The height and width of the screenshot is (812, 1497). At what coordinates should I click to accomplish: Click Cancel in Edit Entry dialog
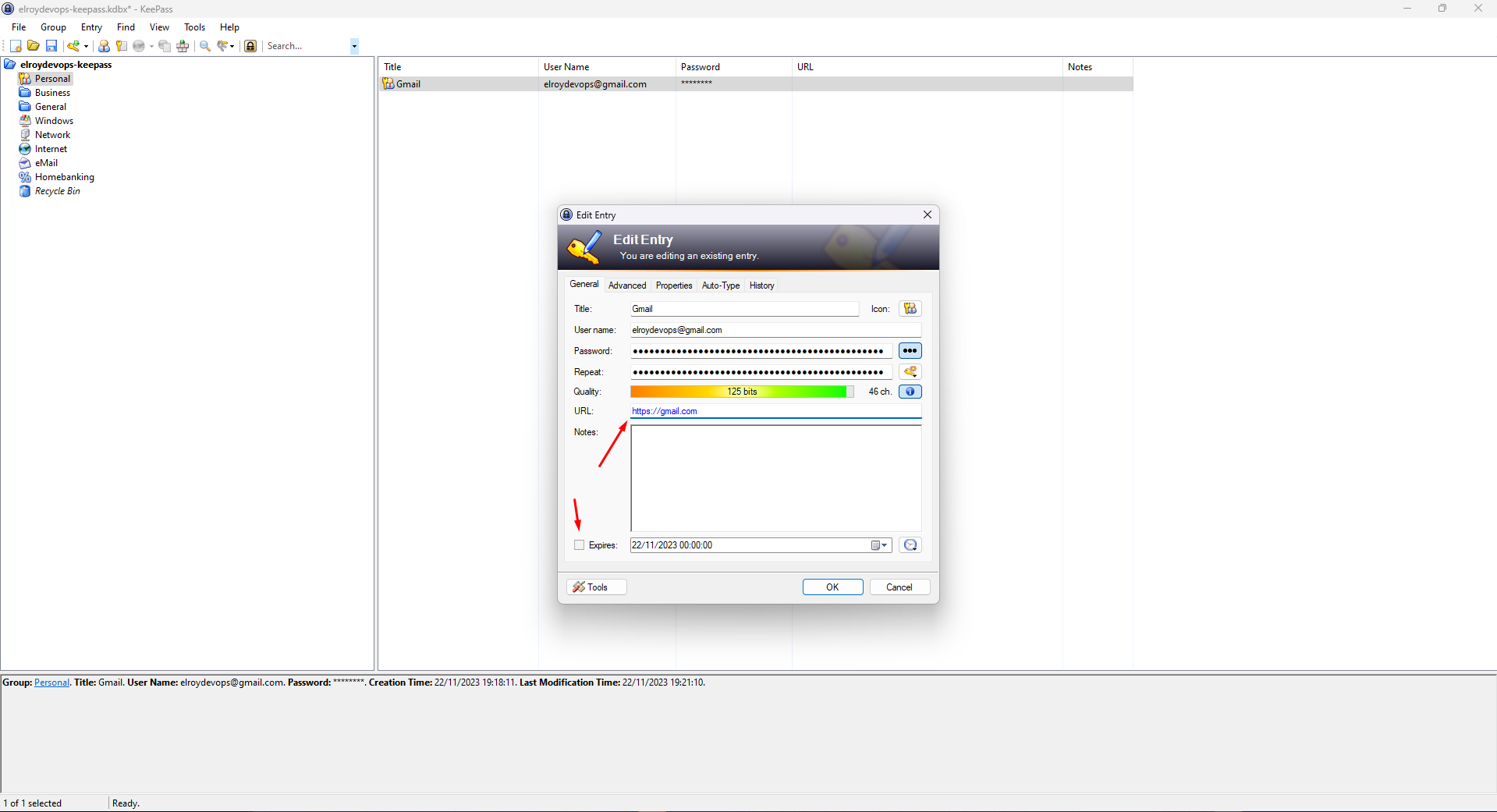tap(899, 587)
